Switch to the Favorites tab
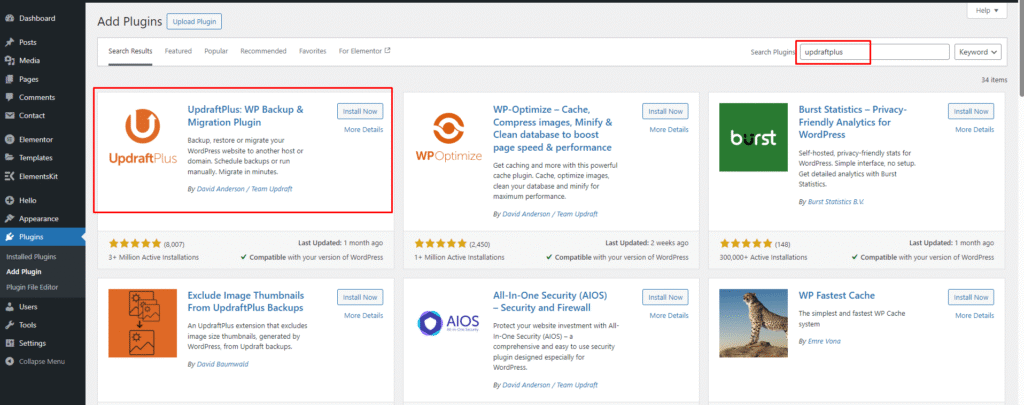Screen dimensions: 1024x405 pyautogui.click(x=313, y=51)
